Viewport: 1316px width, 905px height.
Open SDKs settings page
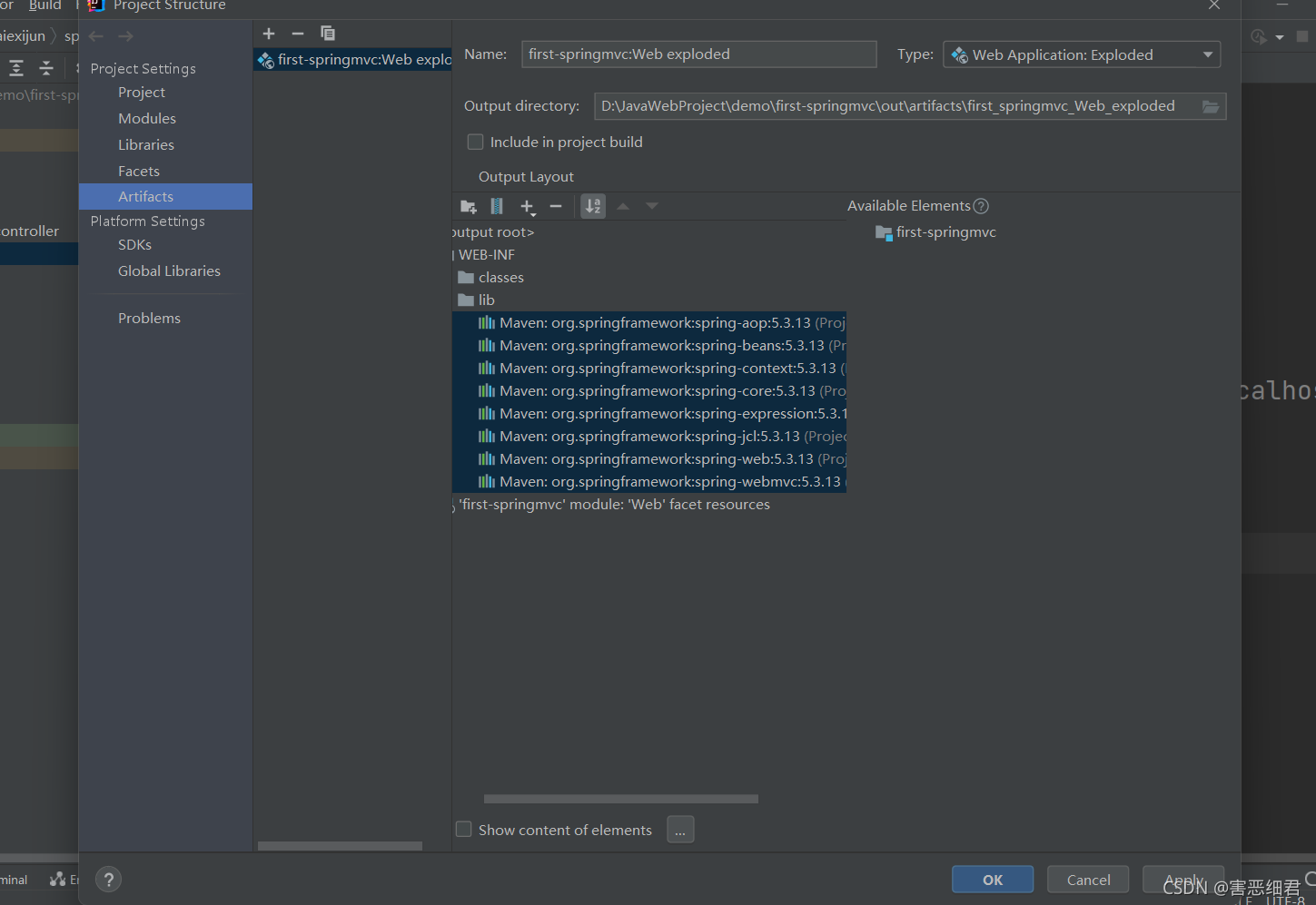135,245
